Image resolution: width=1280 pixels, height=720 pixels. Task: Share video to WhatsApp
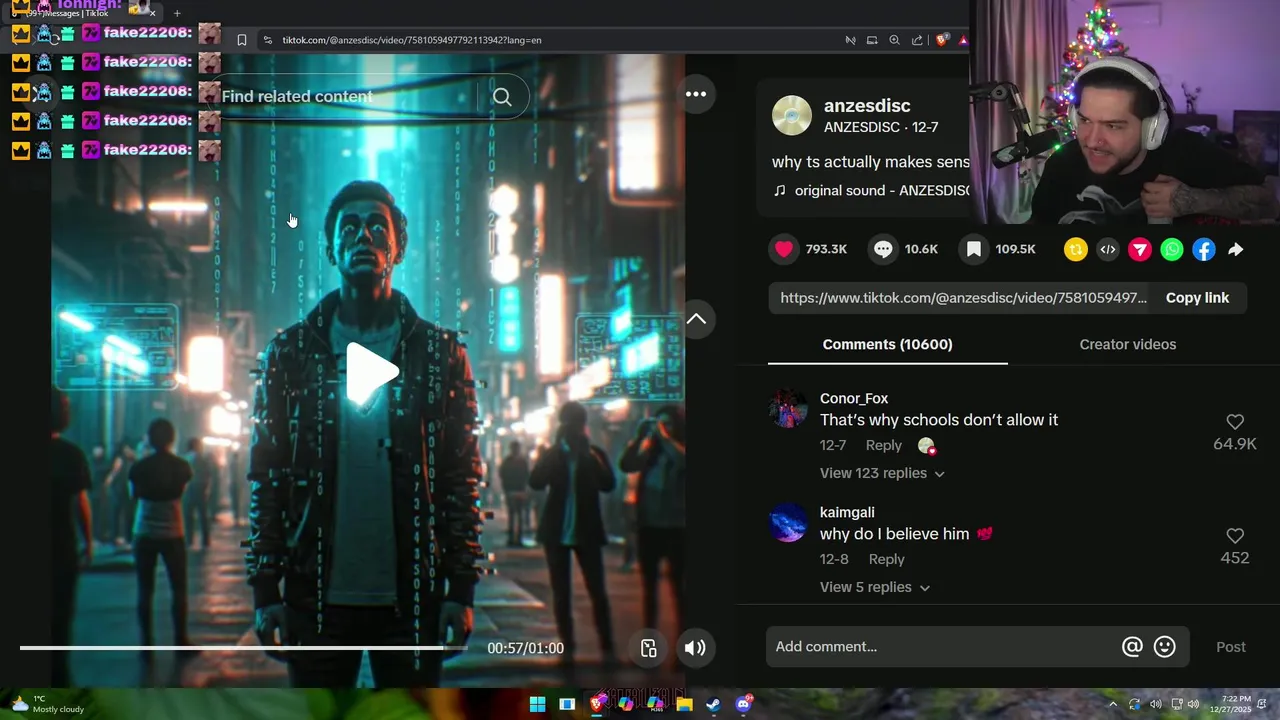[x=1172, y=250]
